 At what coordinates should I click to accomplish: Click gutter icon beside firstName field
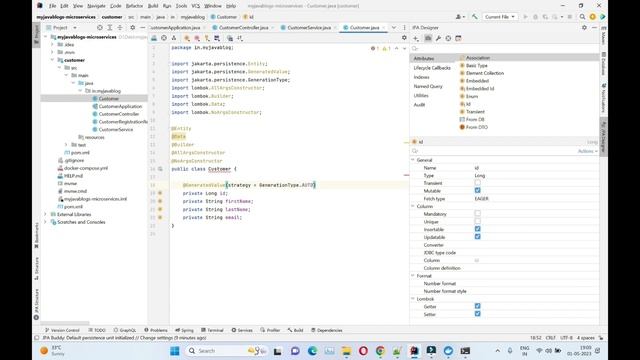160,201
